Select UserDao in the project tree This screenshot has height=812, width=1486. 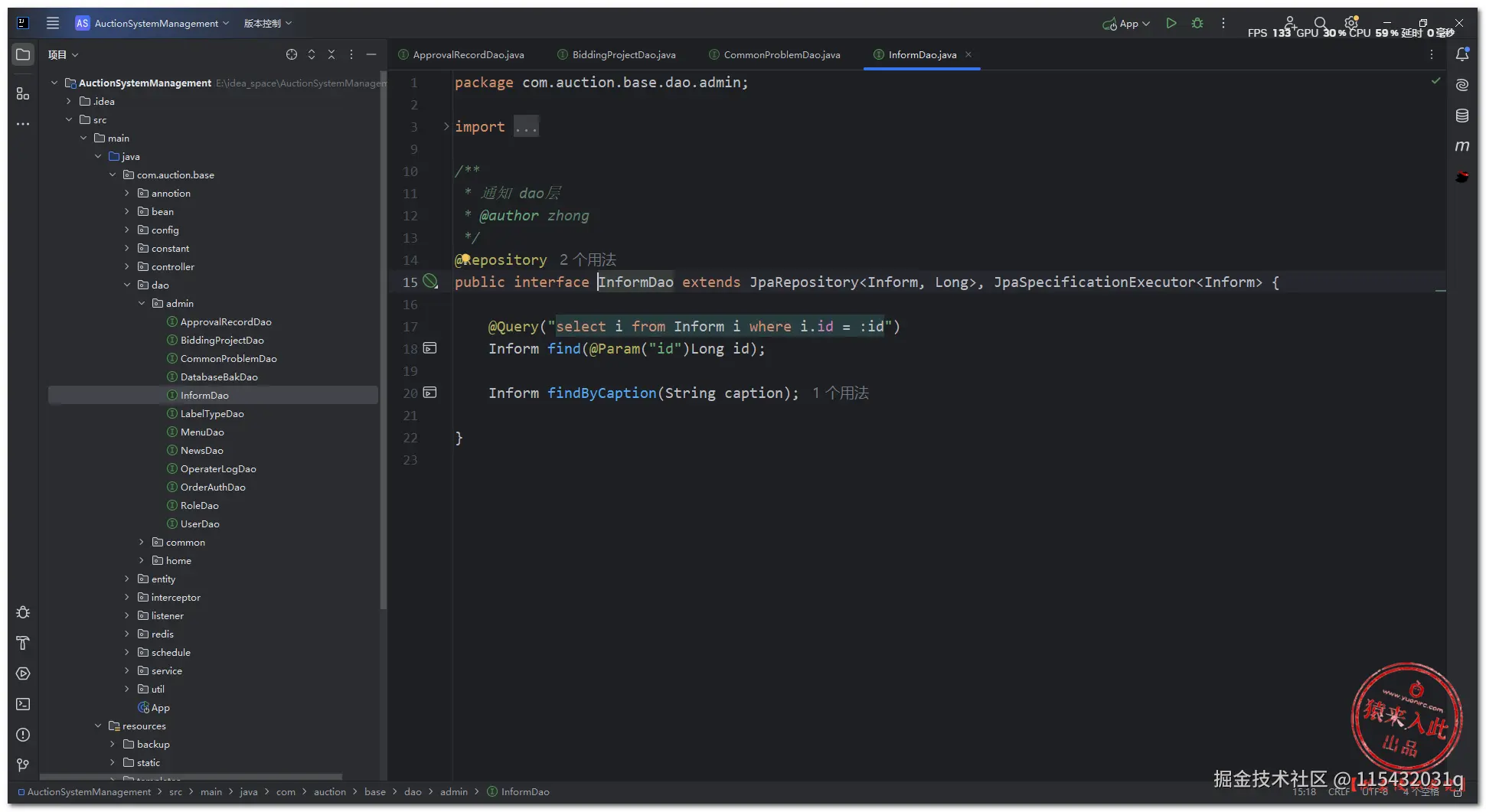click(x=200, y=523)
